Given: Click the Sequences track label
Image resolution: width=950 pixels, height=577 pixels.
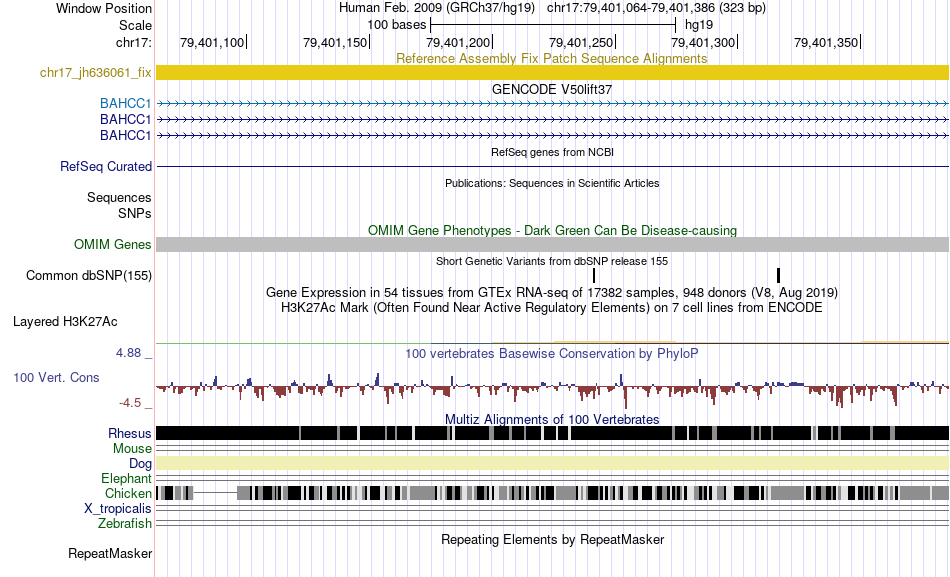Looking at the screenshot, I should pyautogui.click(x=119, y=198).
